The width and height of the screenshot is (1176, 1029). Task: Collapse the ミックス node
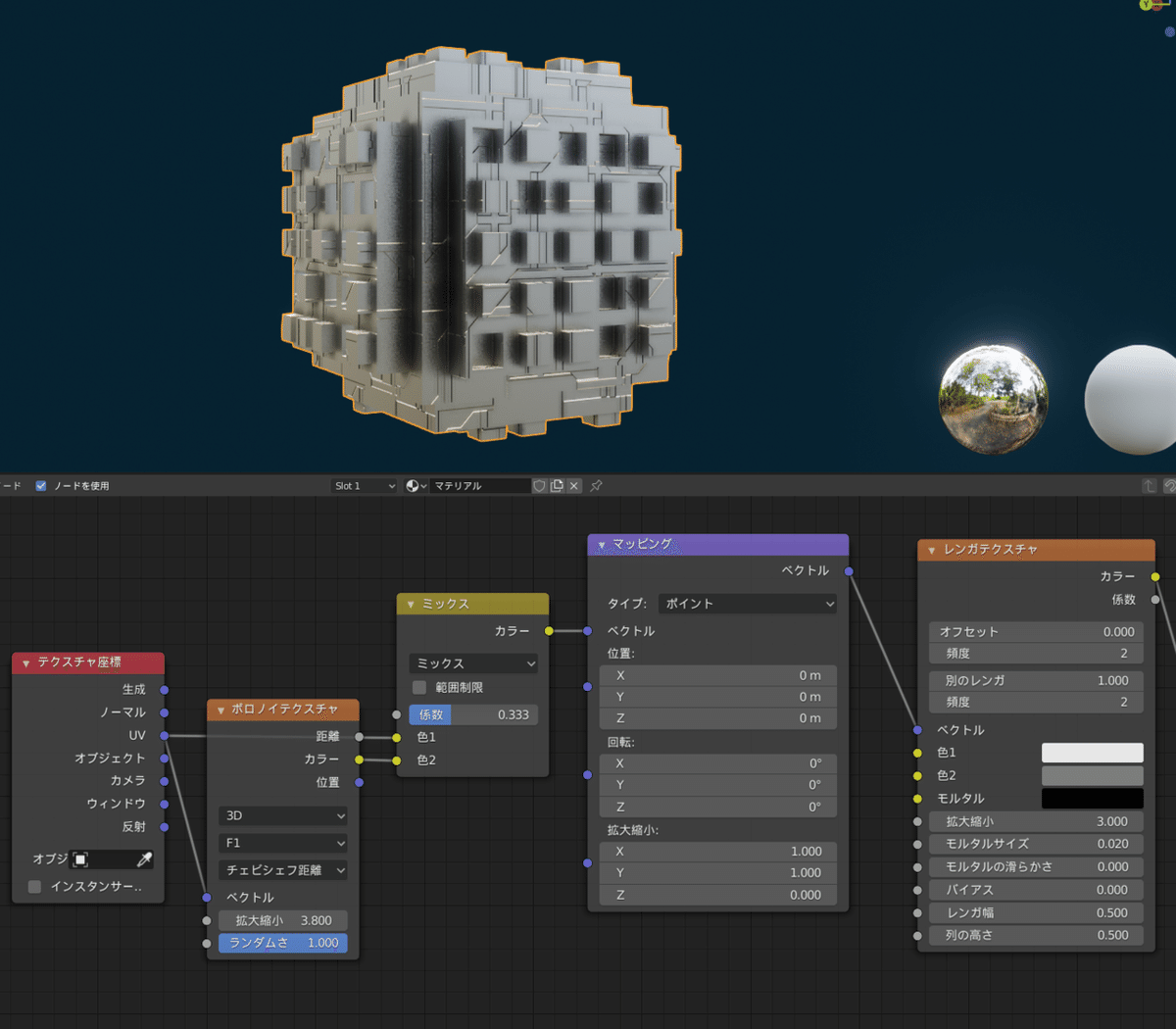tap(411, 605)
